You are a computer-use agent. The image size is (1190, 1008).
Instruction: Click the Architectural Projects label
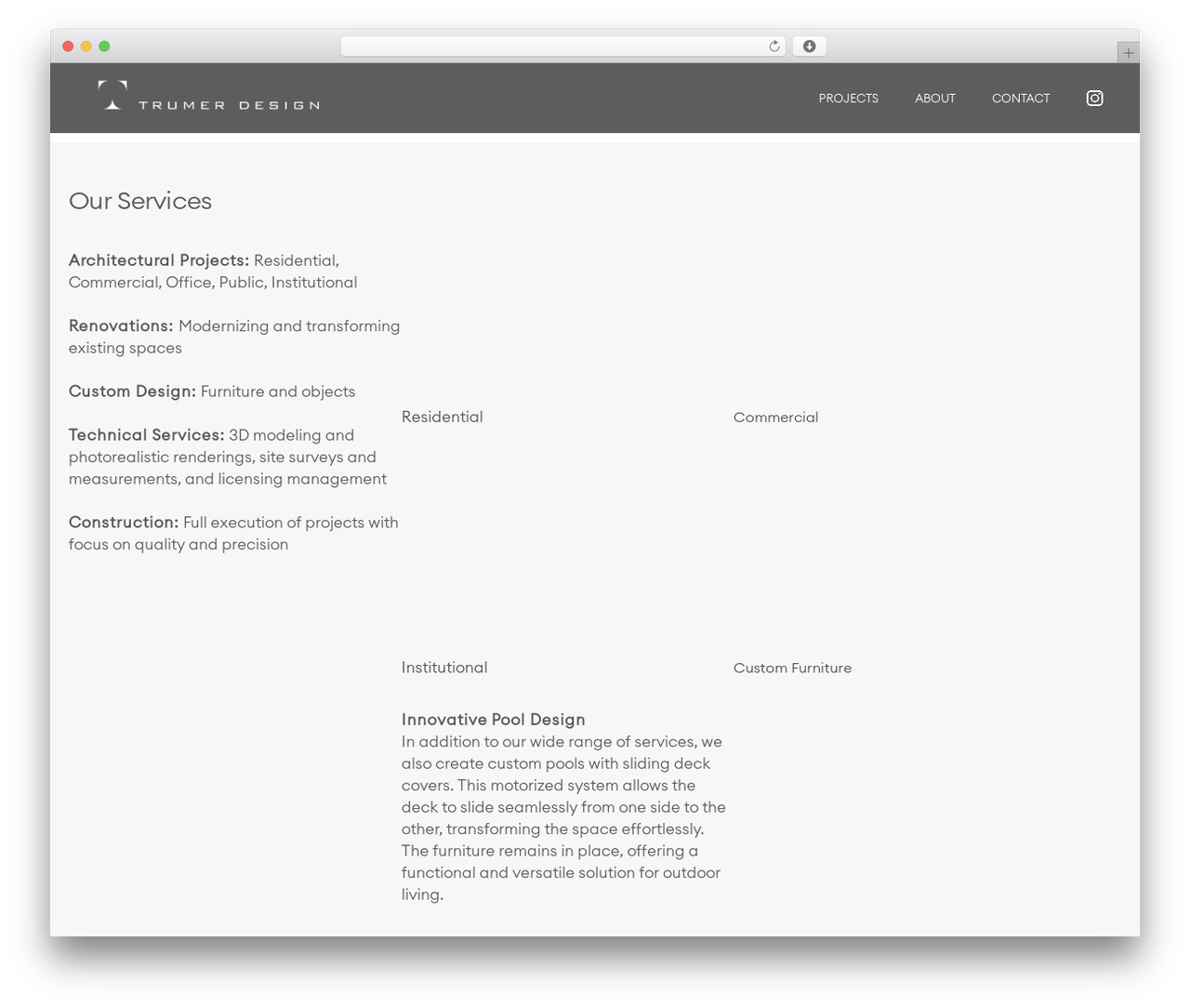[x=159, y=260]
